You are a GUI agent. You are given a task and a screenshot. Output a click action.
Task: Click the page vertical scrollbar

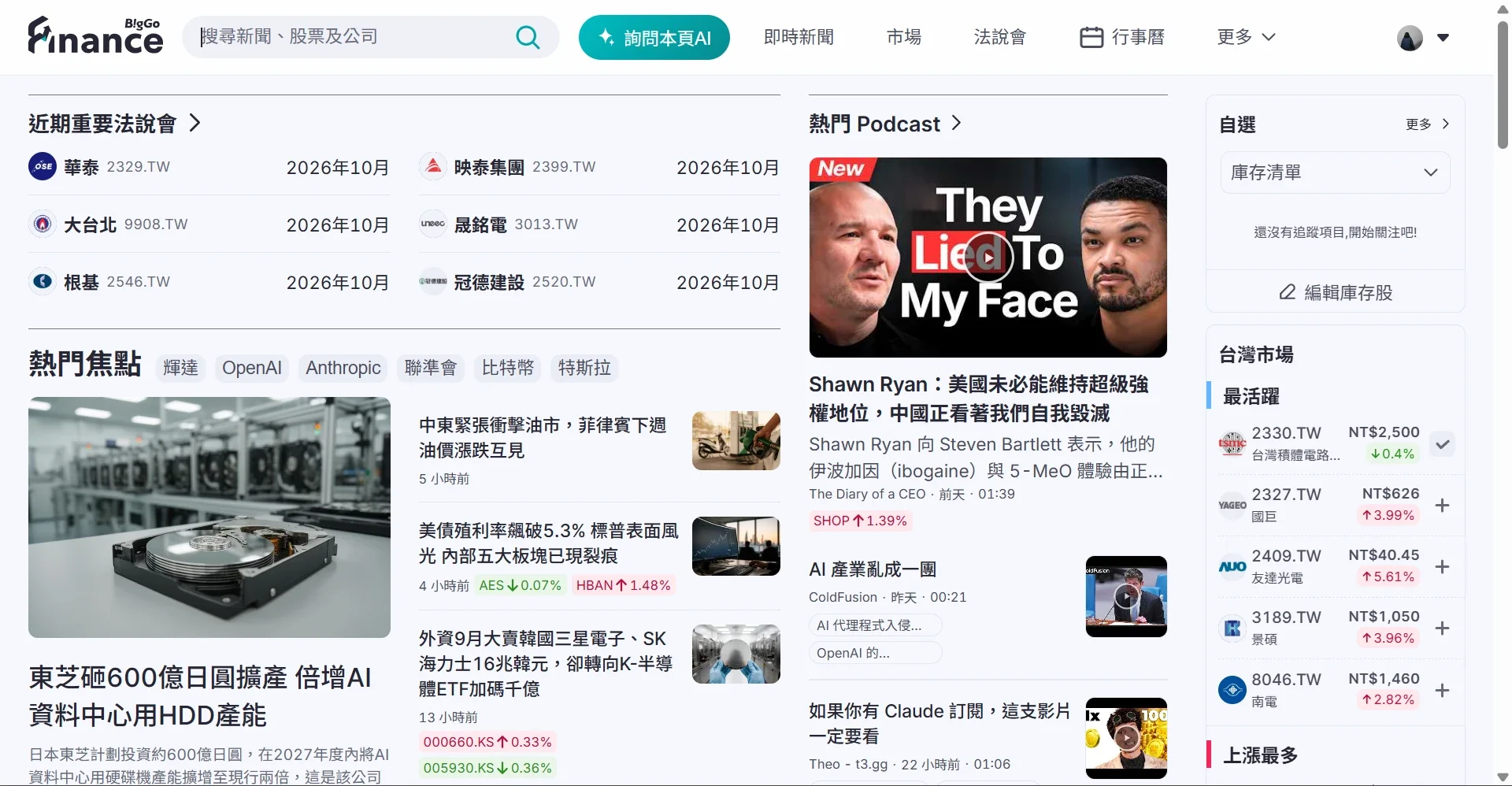[1503, 85]
